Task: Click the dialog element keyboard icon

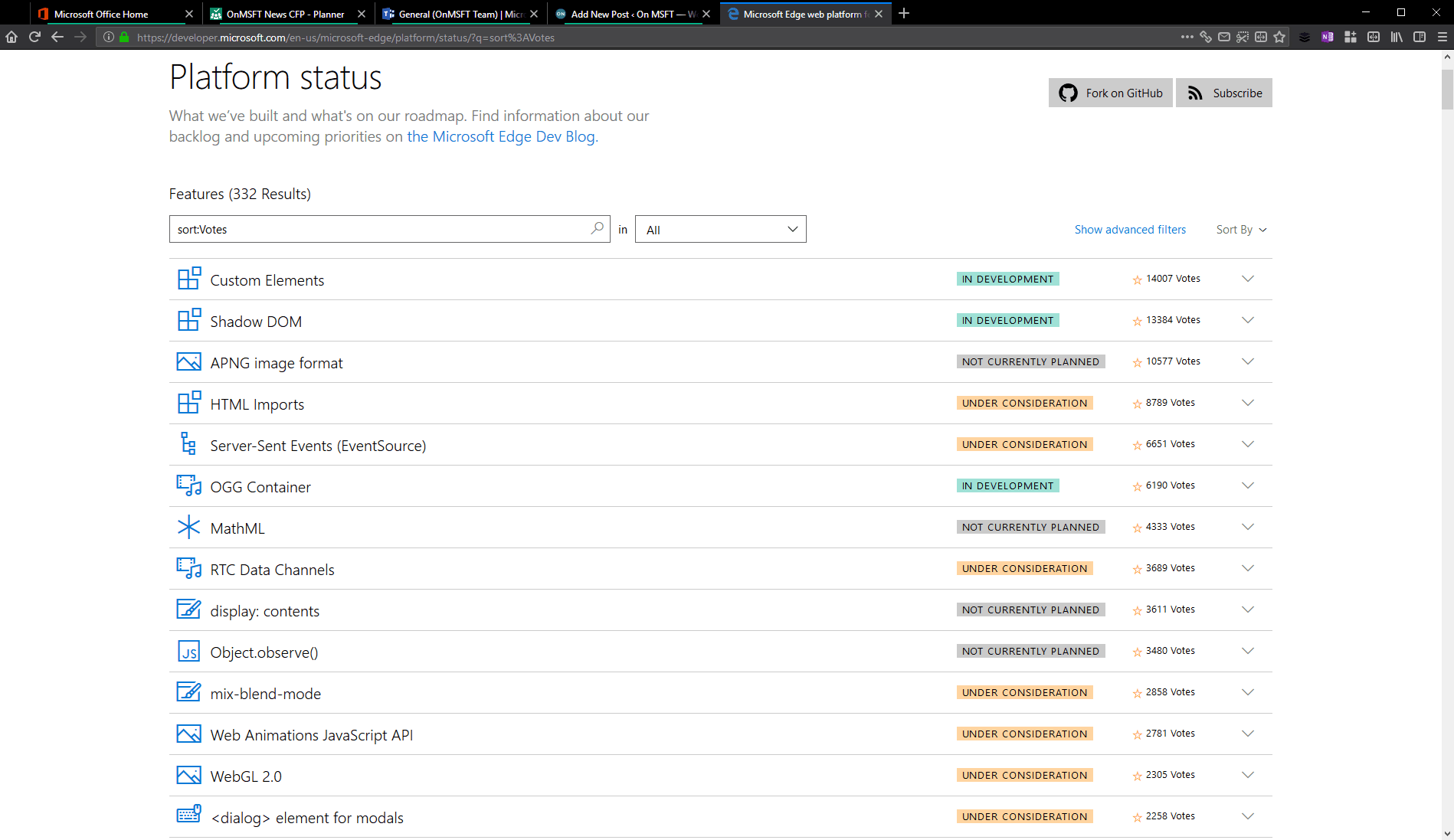Action: [x=188, y=814]
